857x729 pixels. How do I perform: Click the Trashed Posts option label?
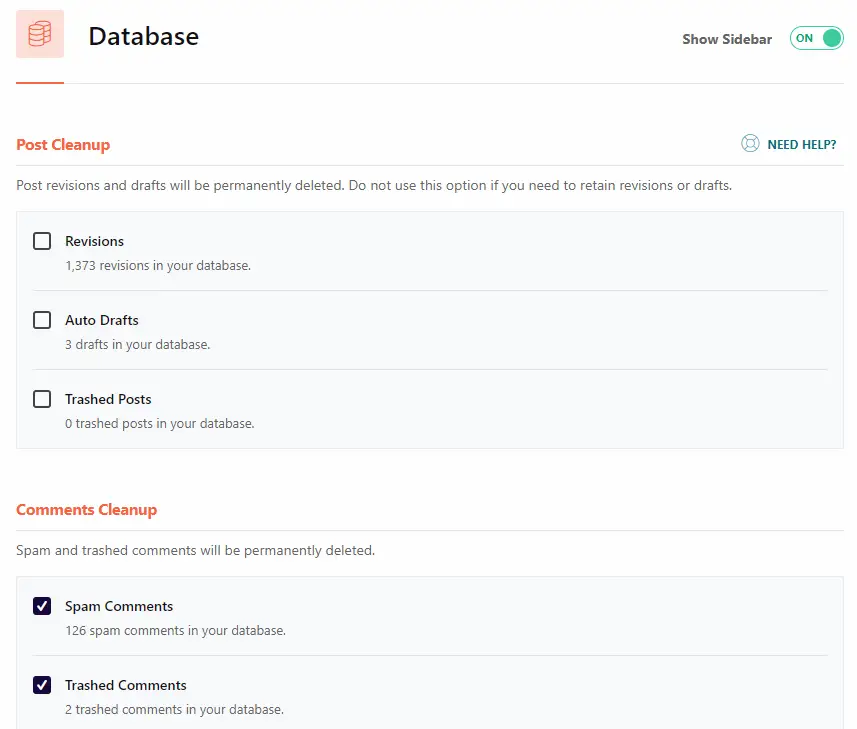coord(108,399)
